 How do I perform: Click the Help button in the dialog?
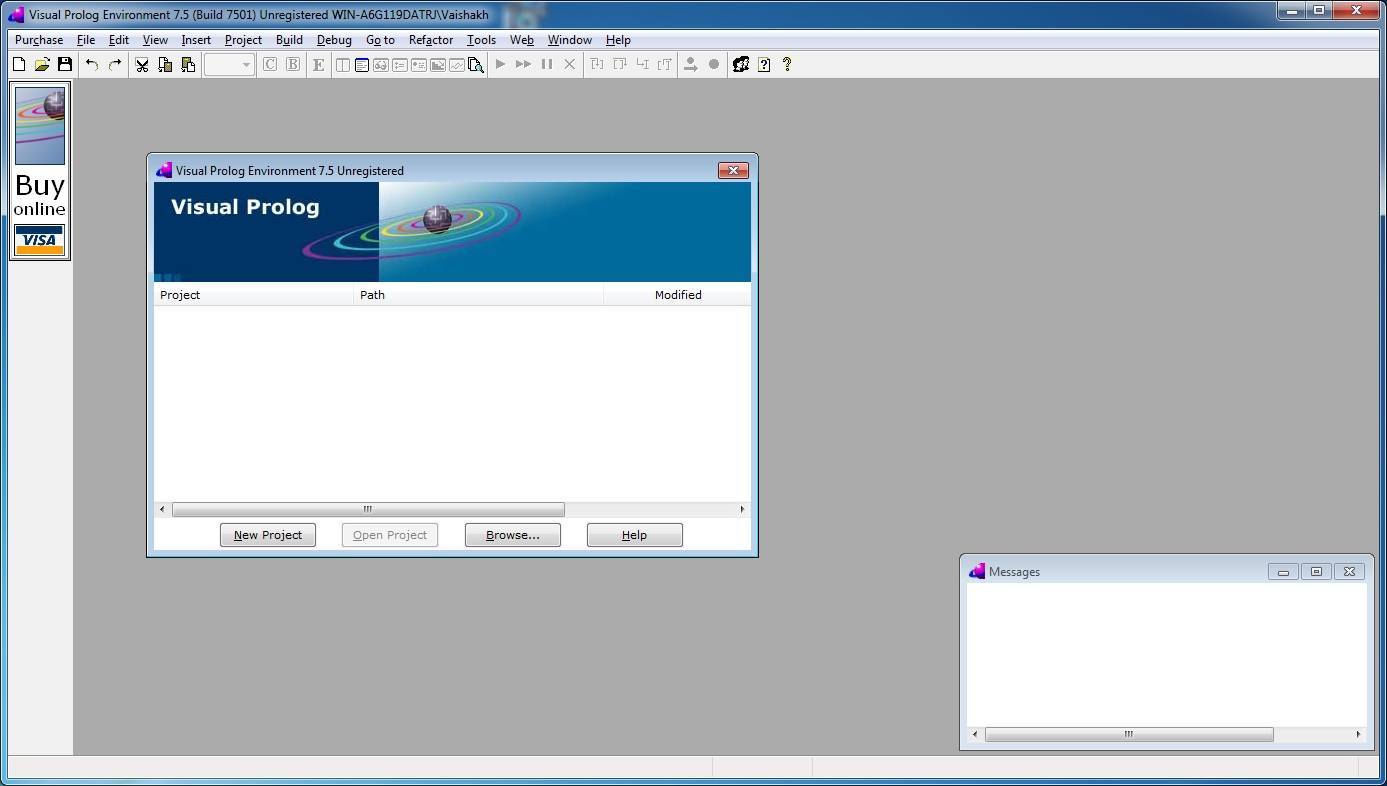635,535
